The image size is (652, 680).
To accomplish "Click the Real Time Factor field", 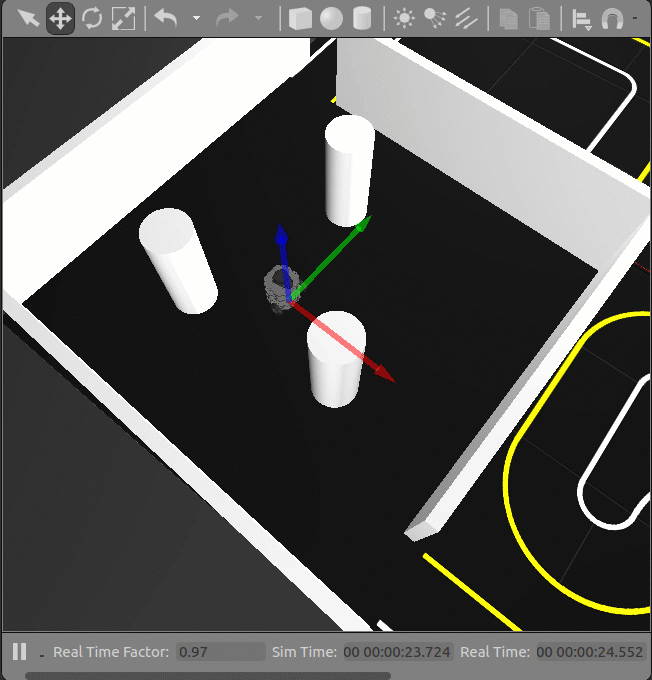I will point(220,652).
